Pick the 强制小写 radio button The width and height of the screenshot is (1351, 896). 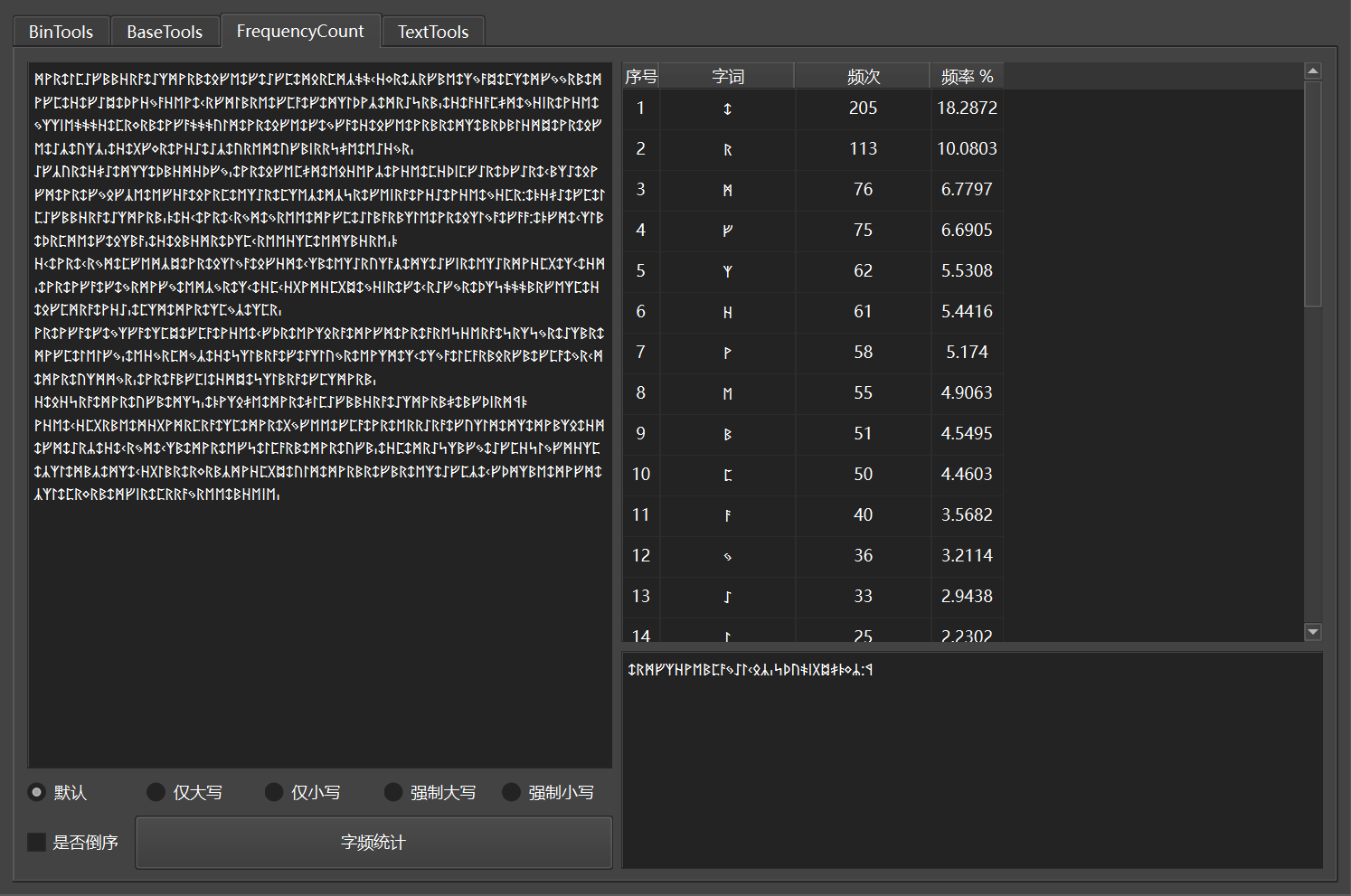pos(512,792)
